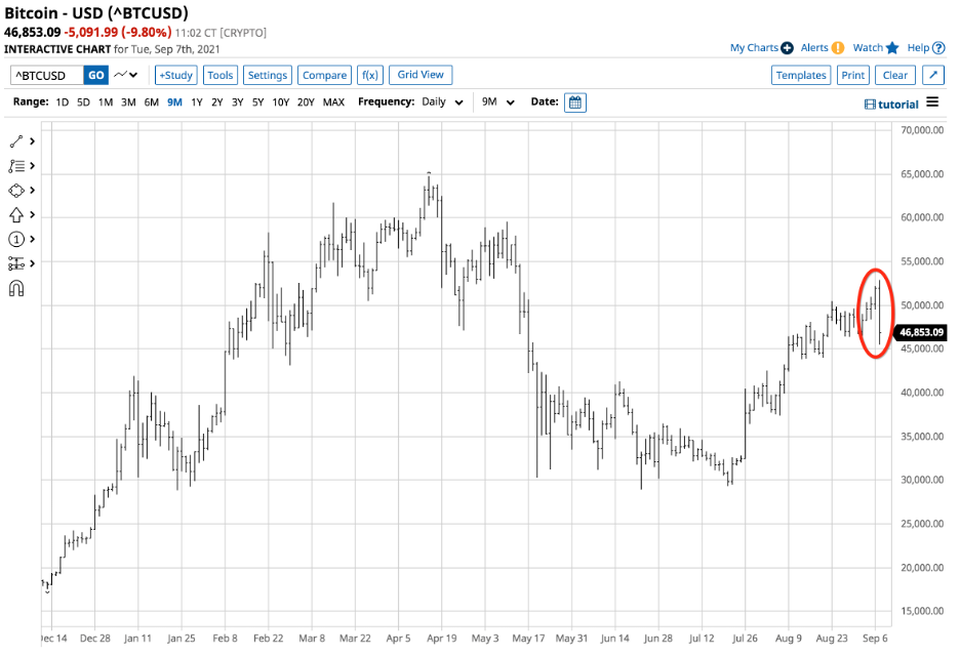Set range to 10Y

(x=280, y=102)
